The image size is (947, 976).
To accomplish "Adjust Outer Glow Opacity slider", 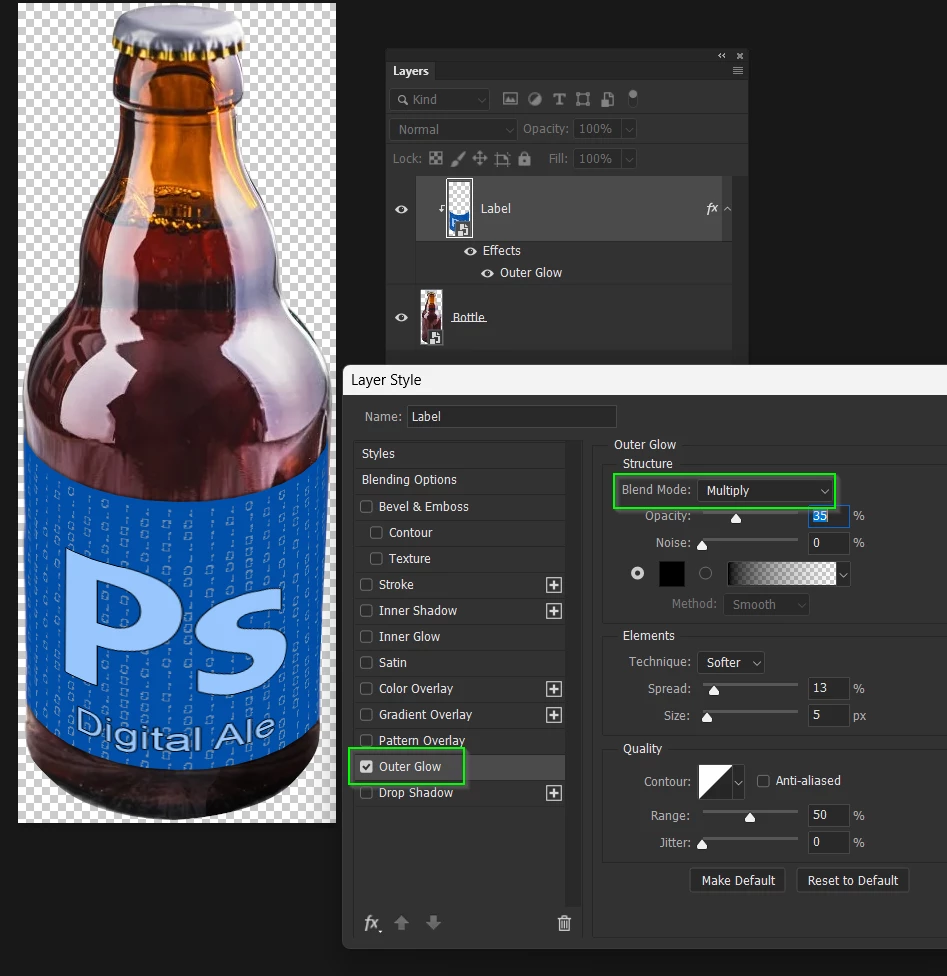I will coord(736,518).
